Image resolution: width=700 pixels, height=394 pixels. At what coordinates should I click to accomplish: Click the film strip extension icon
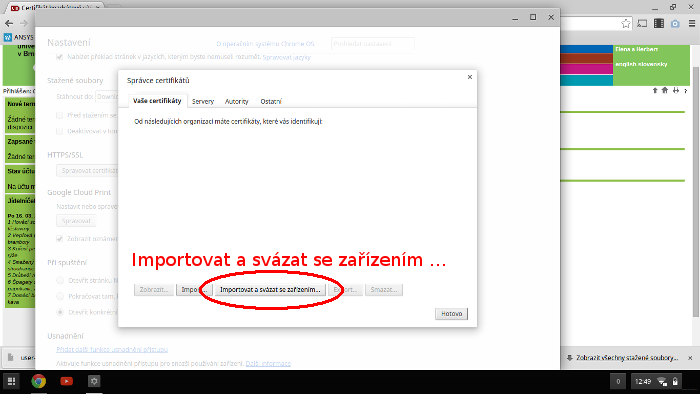click(658, 24)
